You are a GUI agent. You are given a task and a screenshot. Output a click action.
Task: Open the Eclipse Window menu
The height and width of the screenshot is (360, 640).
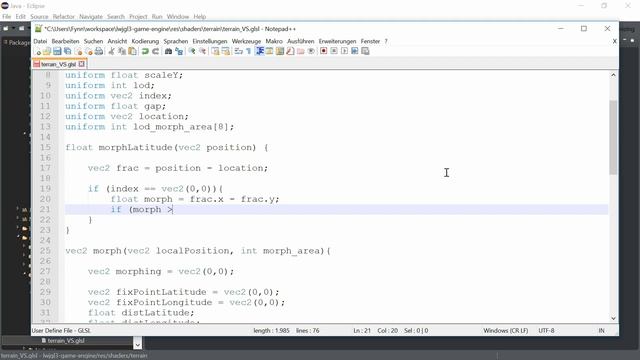[178, 17]
